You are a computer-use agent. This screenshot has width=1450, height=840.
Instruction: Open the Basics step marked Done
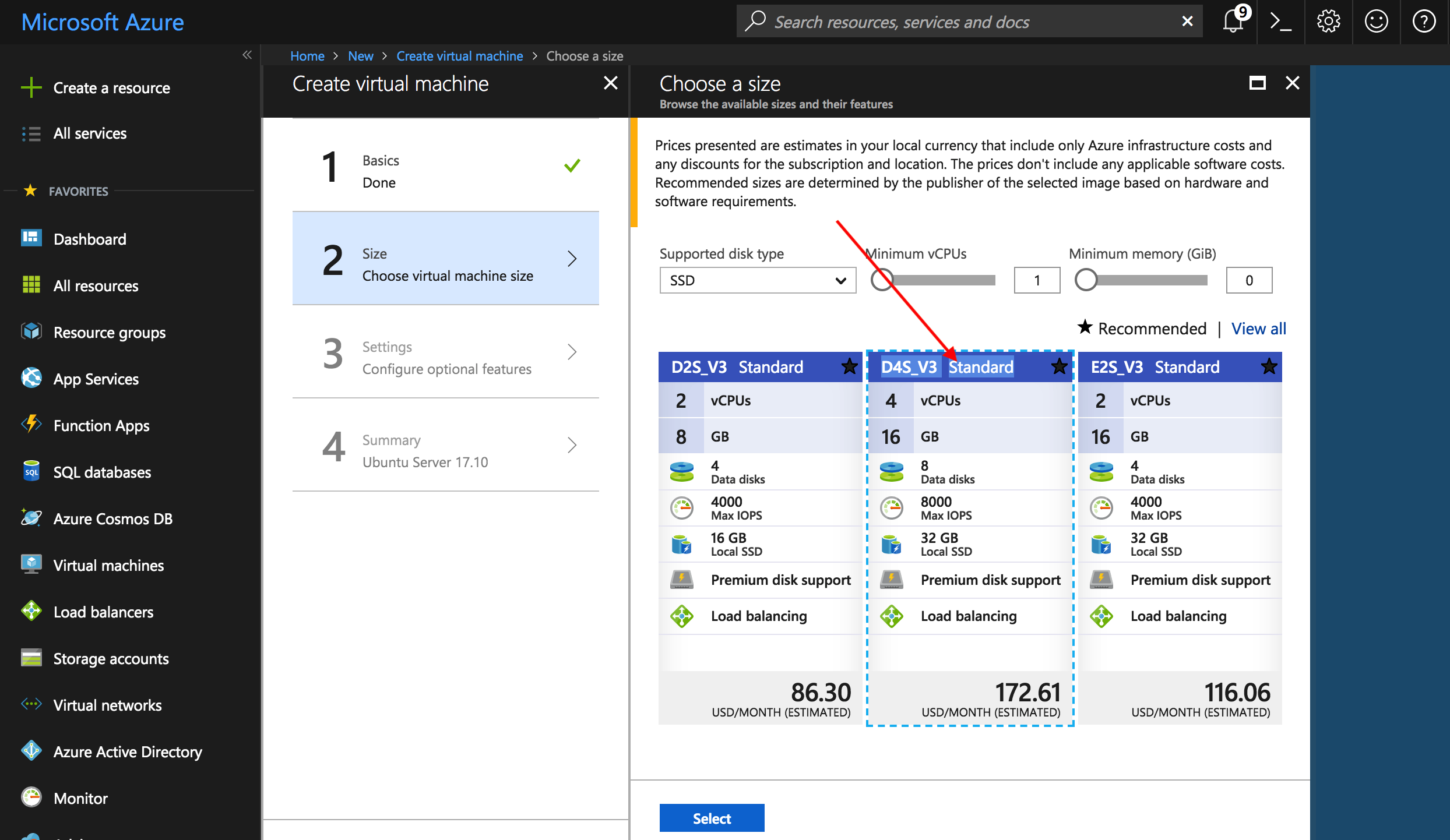446,165
